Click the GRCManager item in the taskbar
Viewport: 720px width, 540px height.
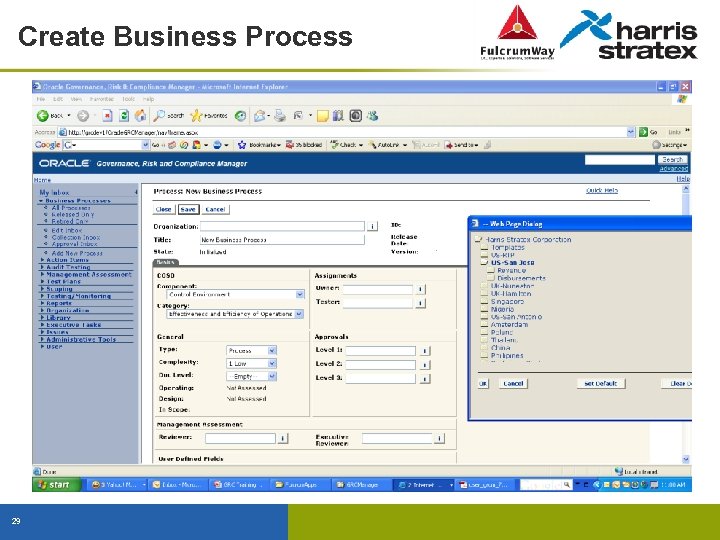360,485
